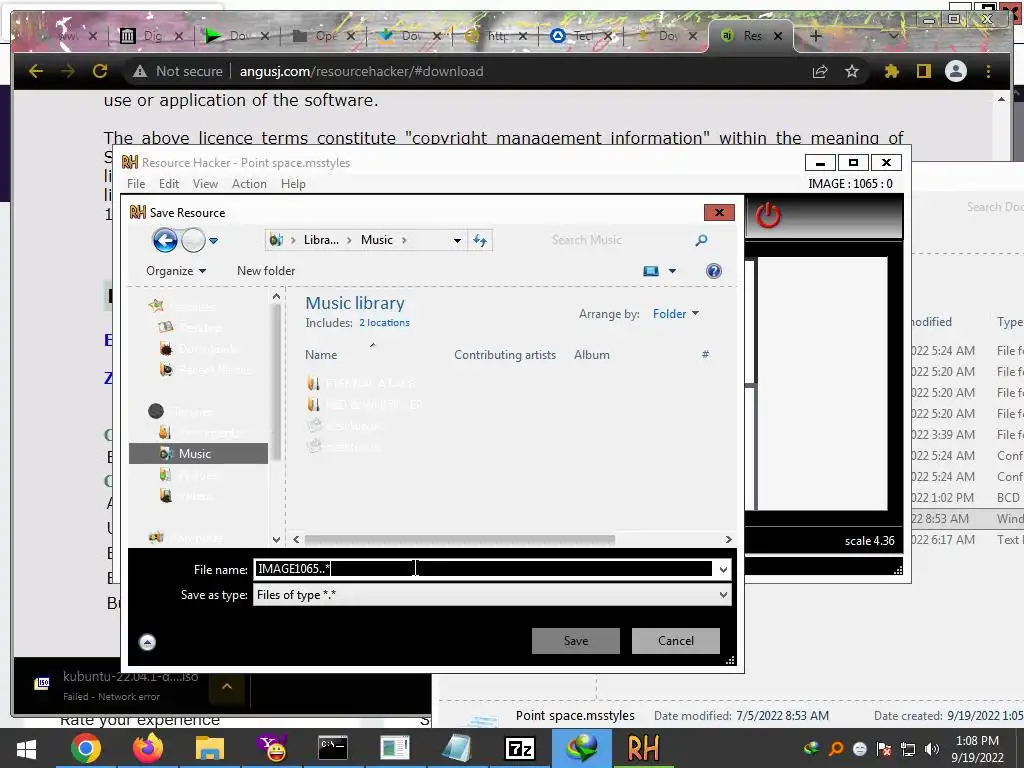The height and width of the screenshot is (768, 1024).
Task: Reload the Chrome page
Action: (x=99, y=71)
